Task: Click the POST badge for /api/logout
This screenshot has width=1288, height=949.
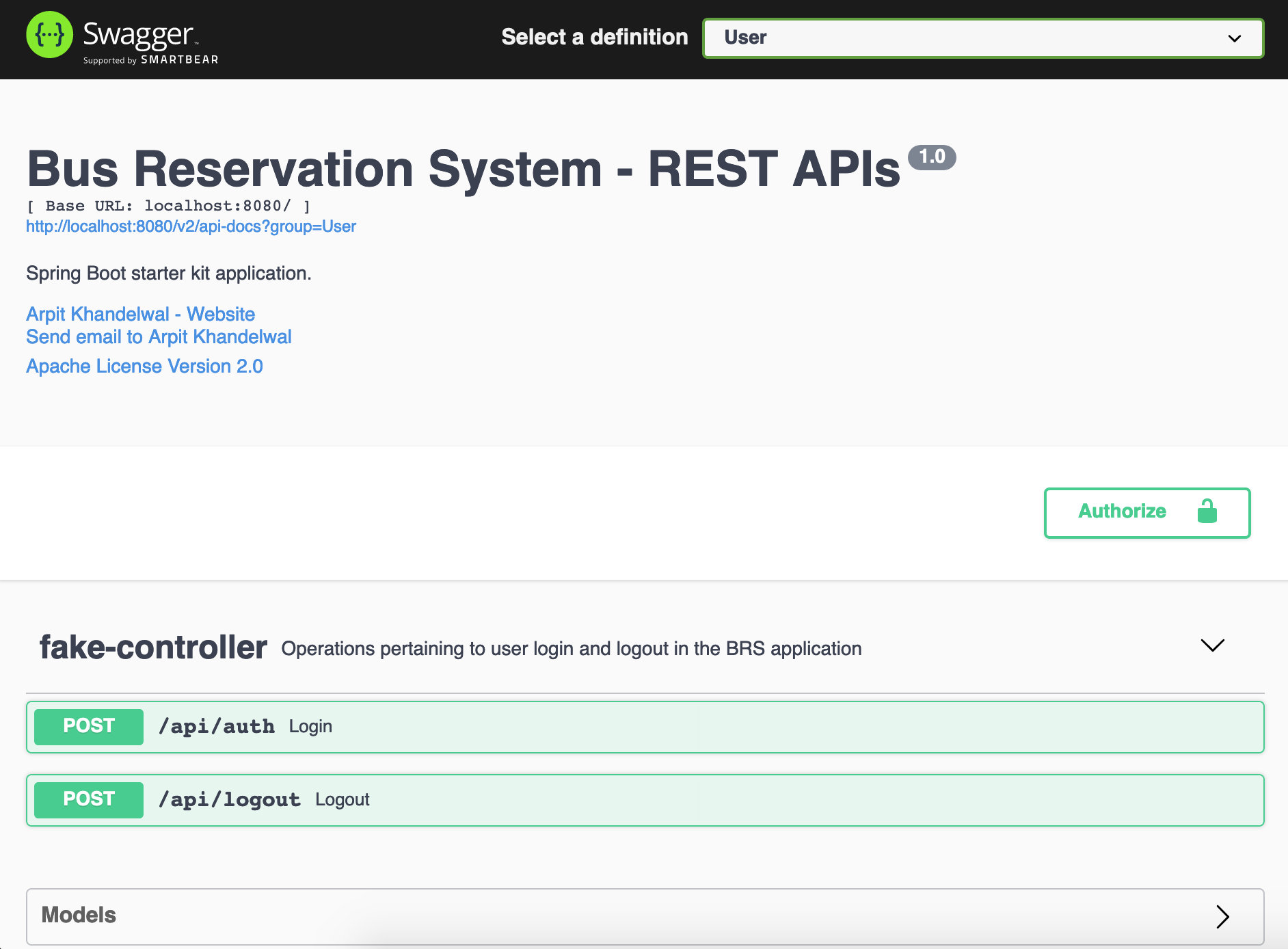Action: tap(89, 799)
